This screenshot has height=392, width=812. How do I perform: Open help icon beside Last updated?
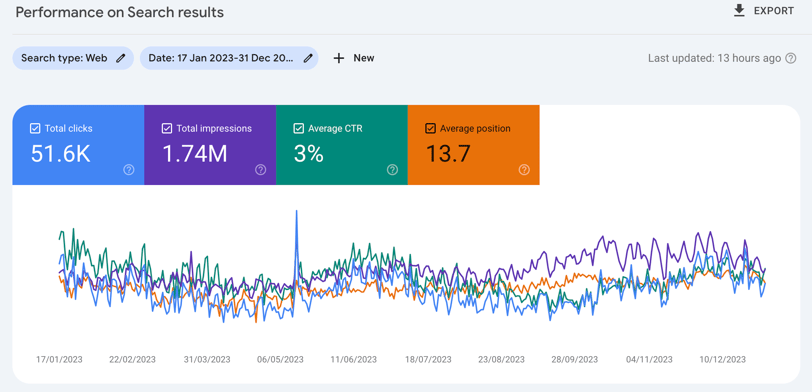point(791,58)
